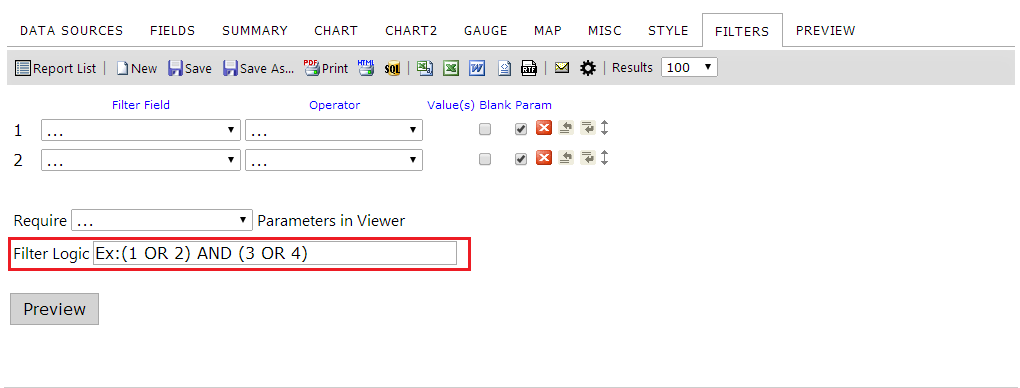The image size is (1020, 388).
Task: Export to Word document icon
Action: (x=477, y=68)
